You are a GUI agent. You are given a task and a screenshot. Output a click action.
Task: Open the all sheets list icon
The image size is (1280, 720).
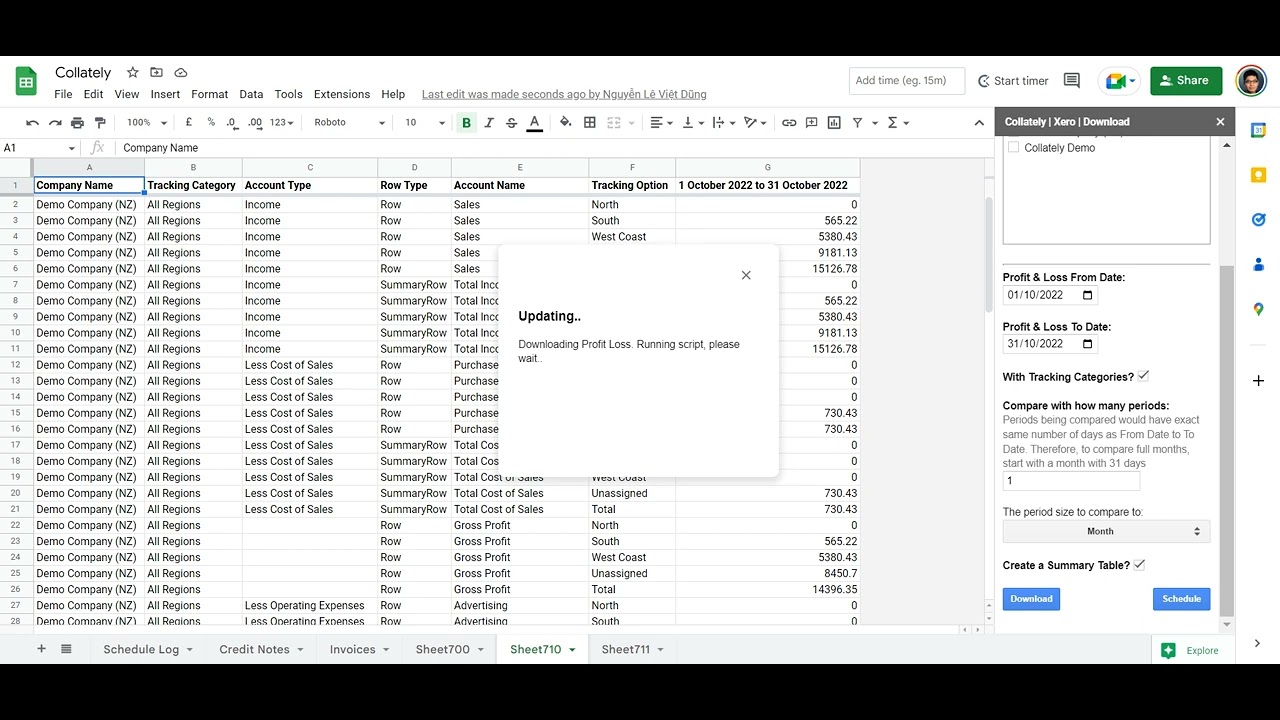[66, 649]
